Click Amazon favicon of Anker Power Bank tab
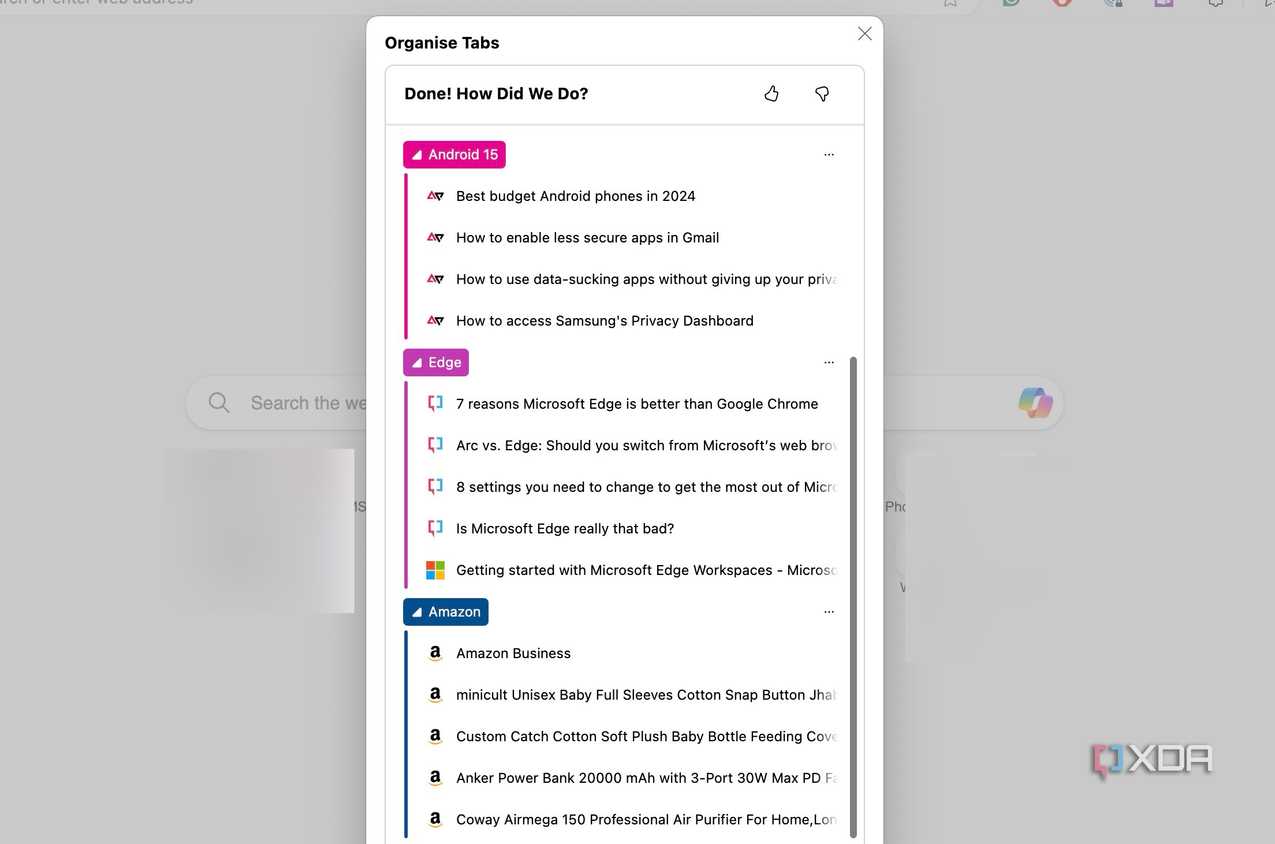The width and height of the screenshot is (1275, 844). [x=435, y=778]
